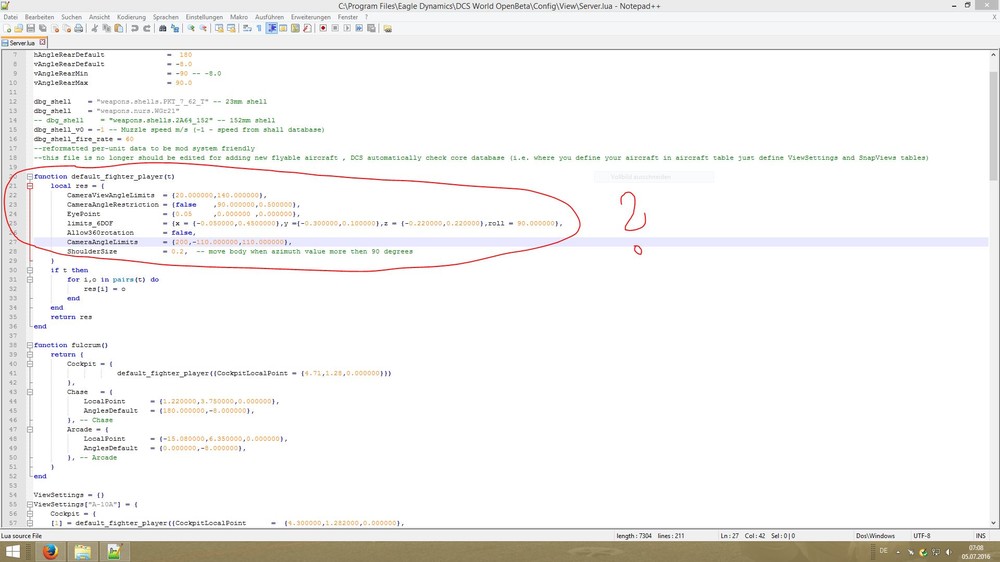The height and width of the screenshot is (562, 1000).
Task: Open the Datei menu
Action: click(11, 17)
